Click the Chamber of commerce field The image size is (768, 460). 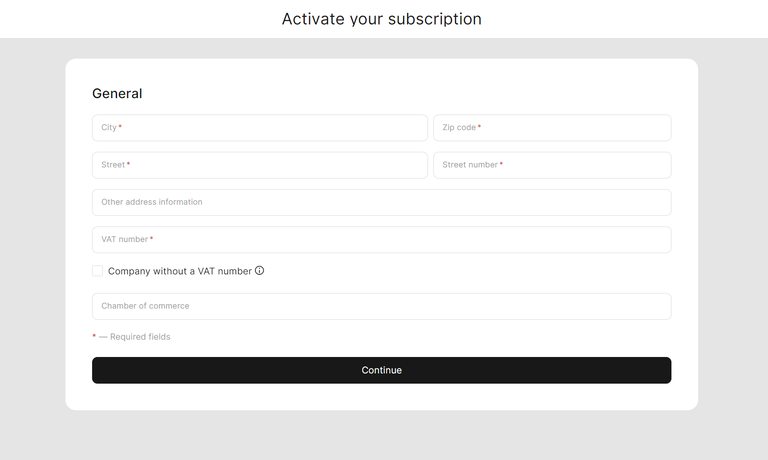pyautogui.click(x=381, y=306)
